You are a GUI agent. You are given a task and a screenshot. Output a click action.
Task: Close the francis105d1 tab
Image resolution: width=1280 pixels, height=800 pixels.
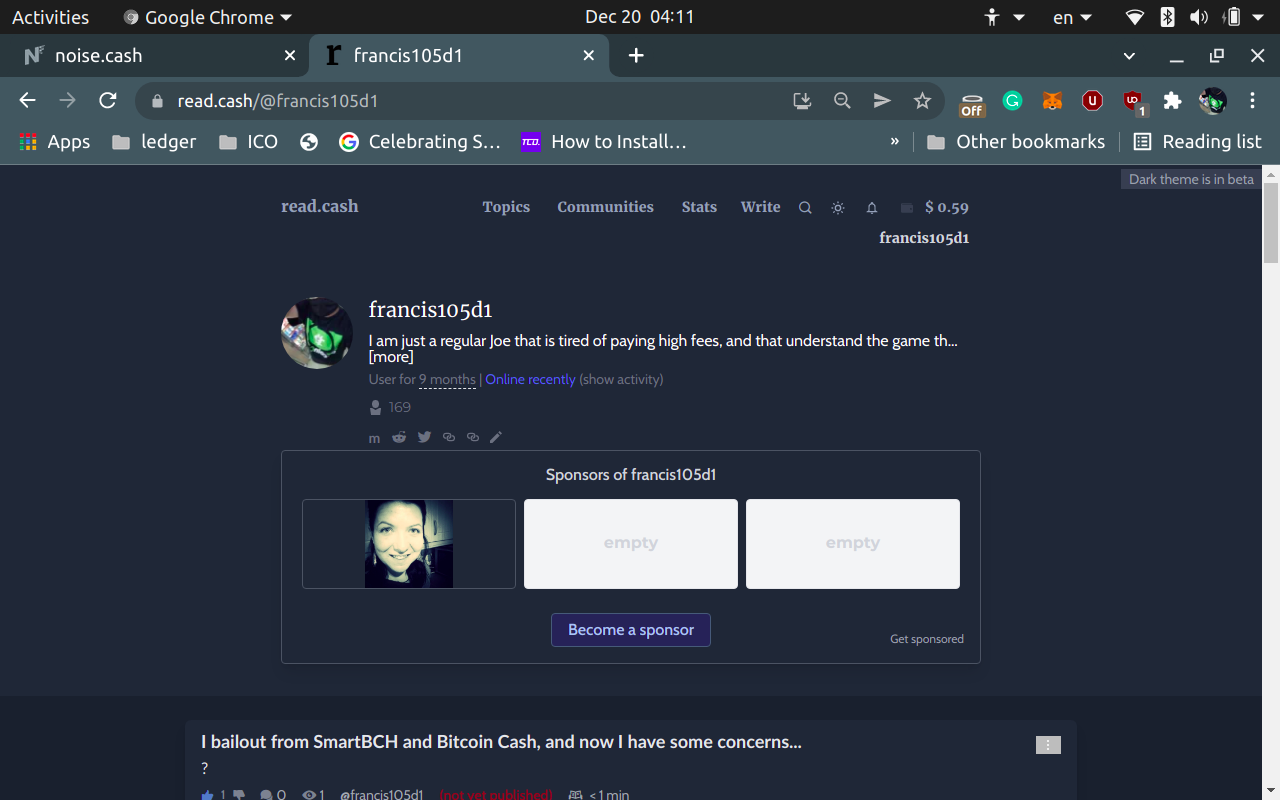589,56
